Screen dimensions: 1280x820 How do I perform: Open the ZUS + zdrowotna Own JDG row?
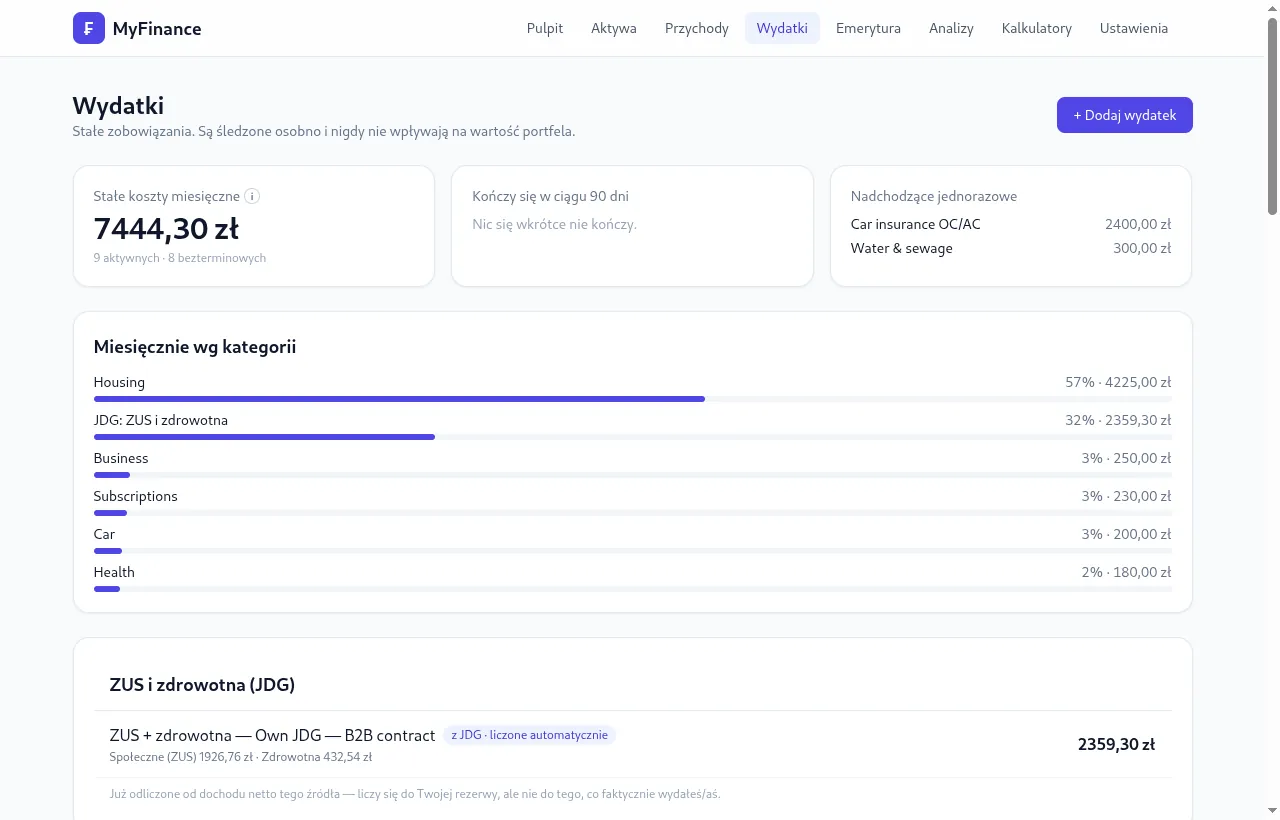(x=633, y=744)
